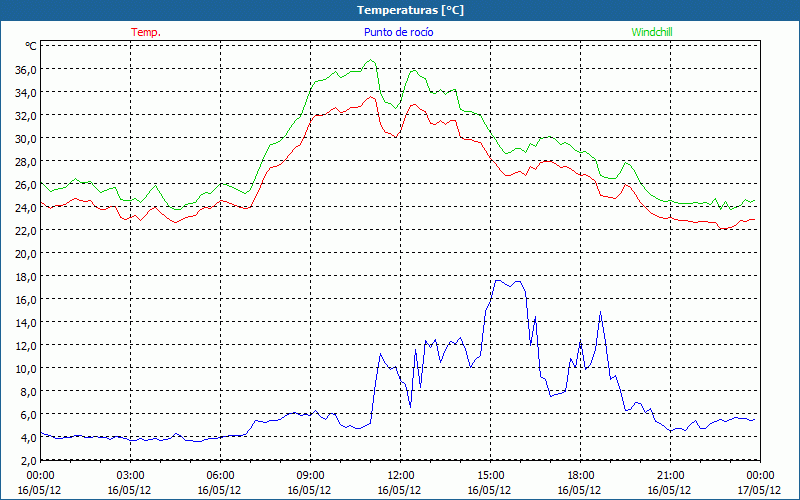Click the green Windchill peak near 11:00
This screenshot has width=800, height=500.
point(370,60)
